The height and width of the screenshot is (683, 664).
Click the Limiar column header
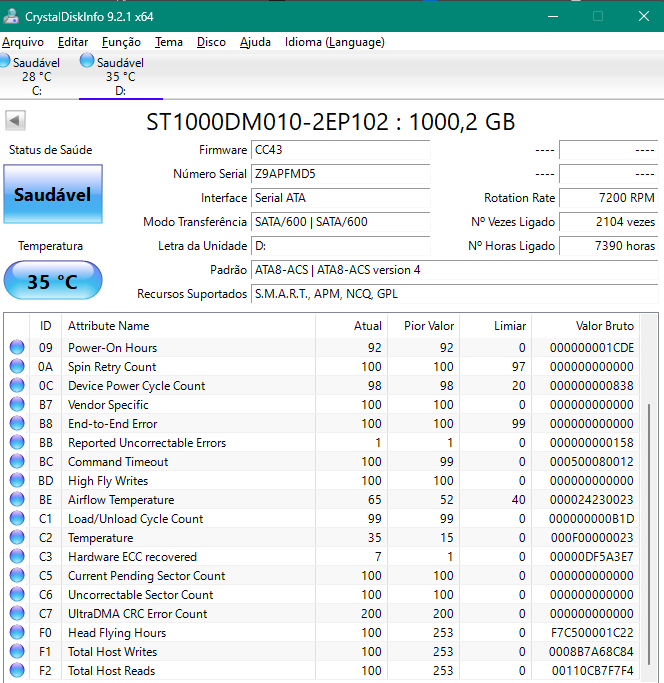[496, 326]
